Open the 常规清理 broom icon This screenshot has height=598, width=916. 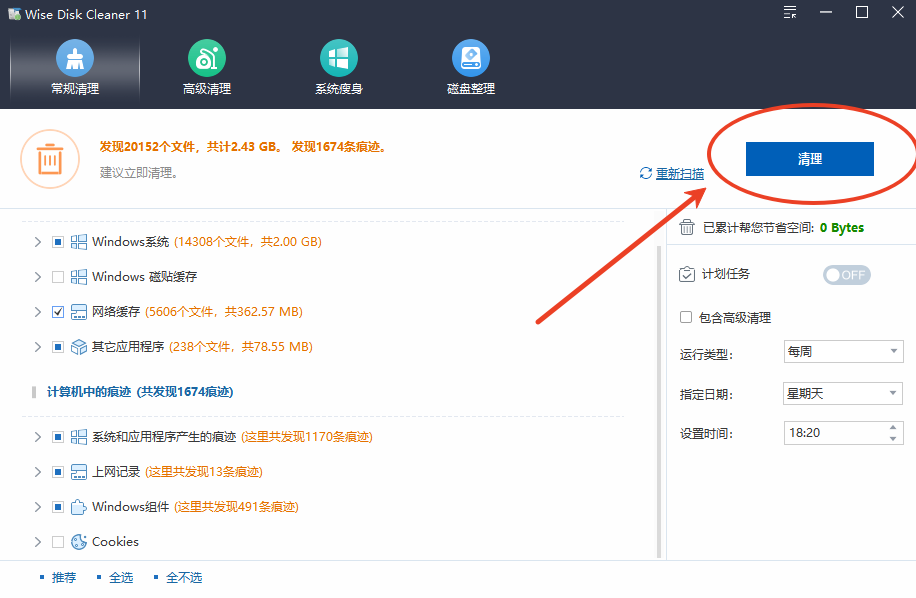click(x=75, y=59)
